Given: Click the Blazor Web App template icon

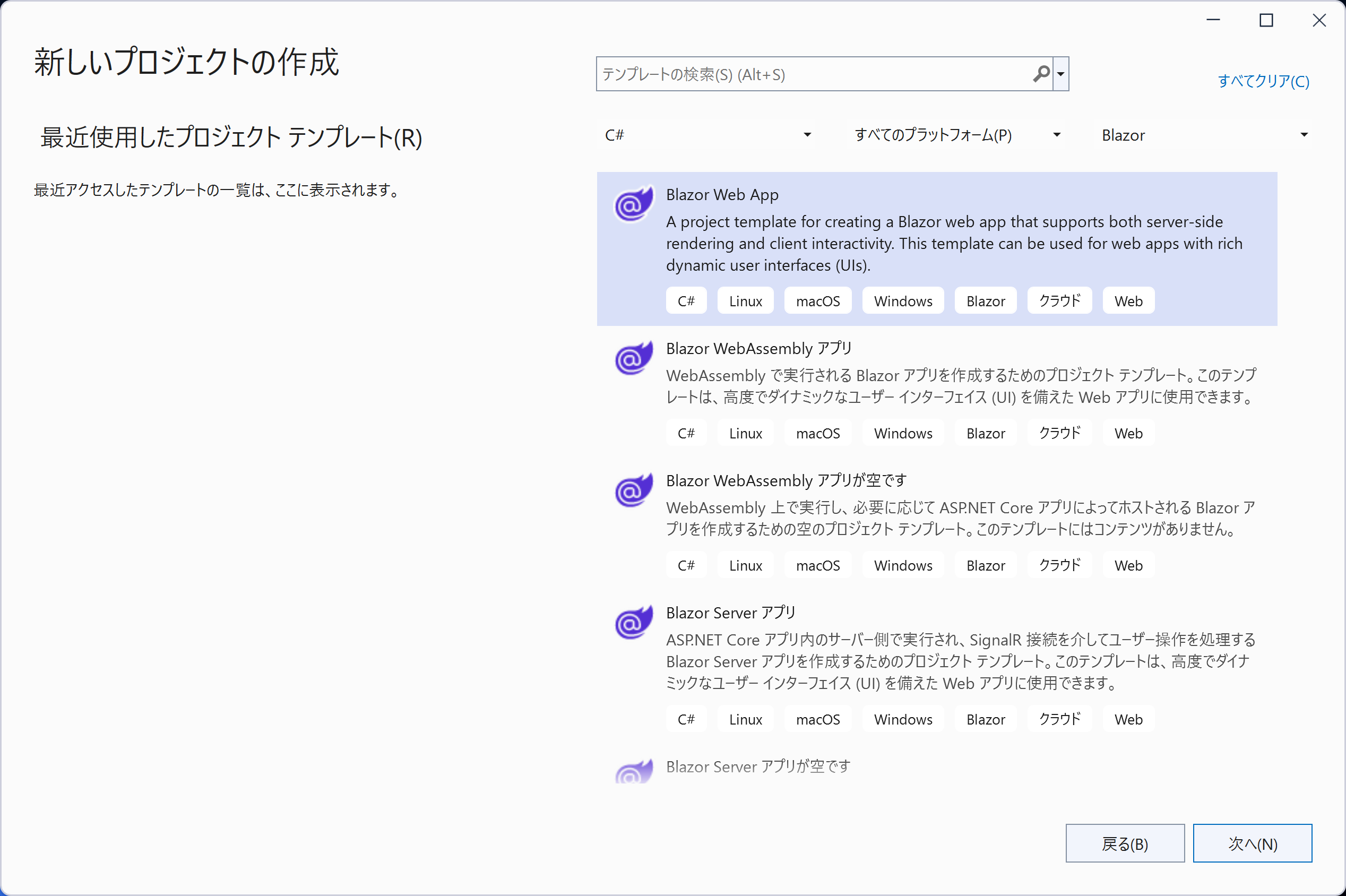Looking at the screenshot, I should click(x=633, y=203).
